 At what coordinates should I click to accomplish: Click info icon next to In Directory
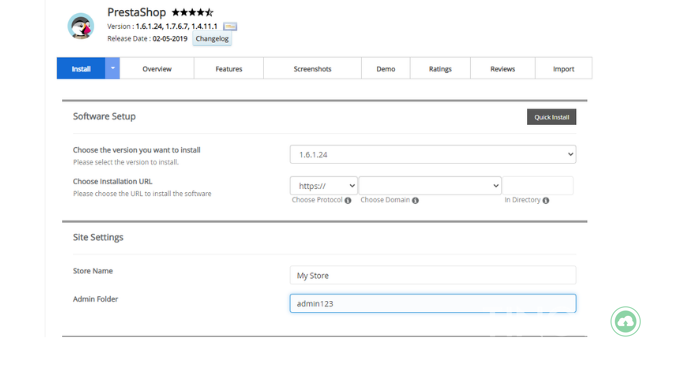[x=546, y=200]
